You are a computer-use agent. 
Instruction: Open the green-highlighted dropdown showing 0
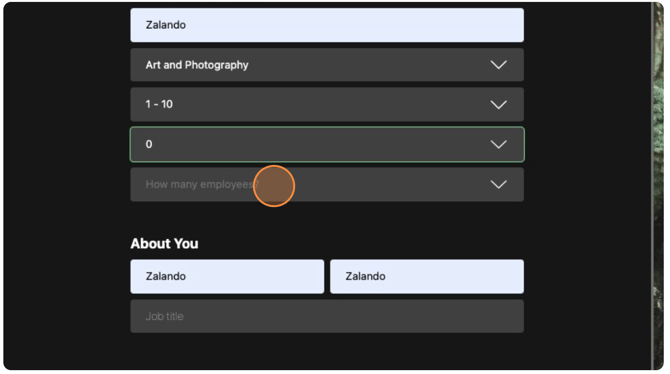pos(327,144)
